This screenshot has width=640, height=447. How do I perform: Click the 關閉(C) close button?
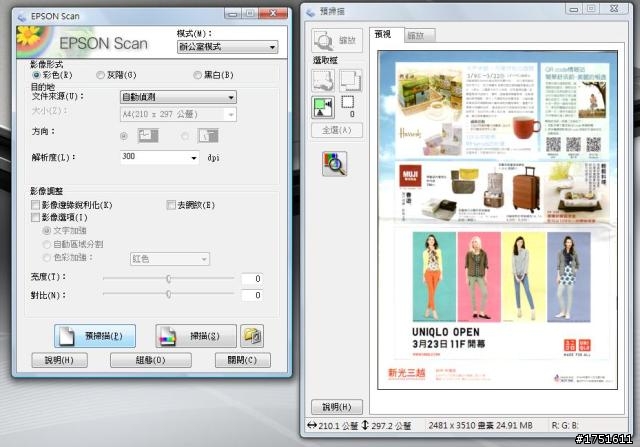click(x=242, y=360)
